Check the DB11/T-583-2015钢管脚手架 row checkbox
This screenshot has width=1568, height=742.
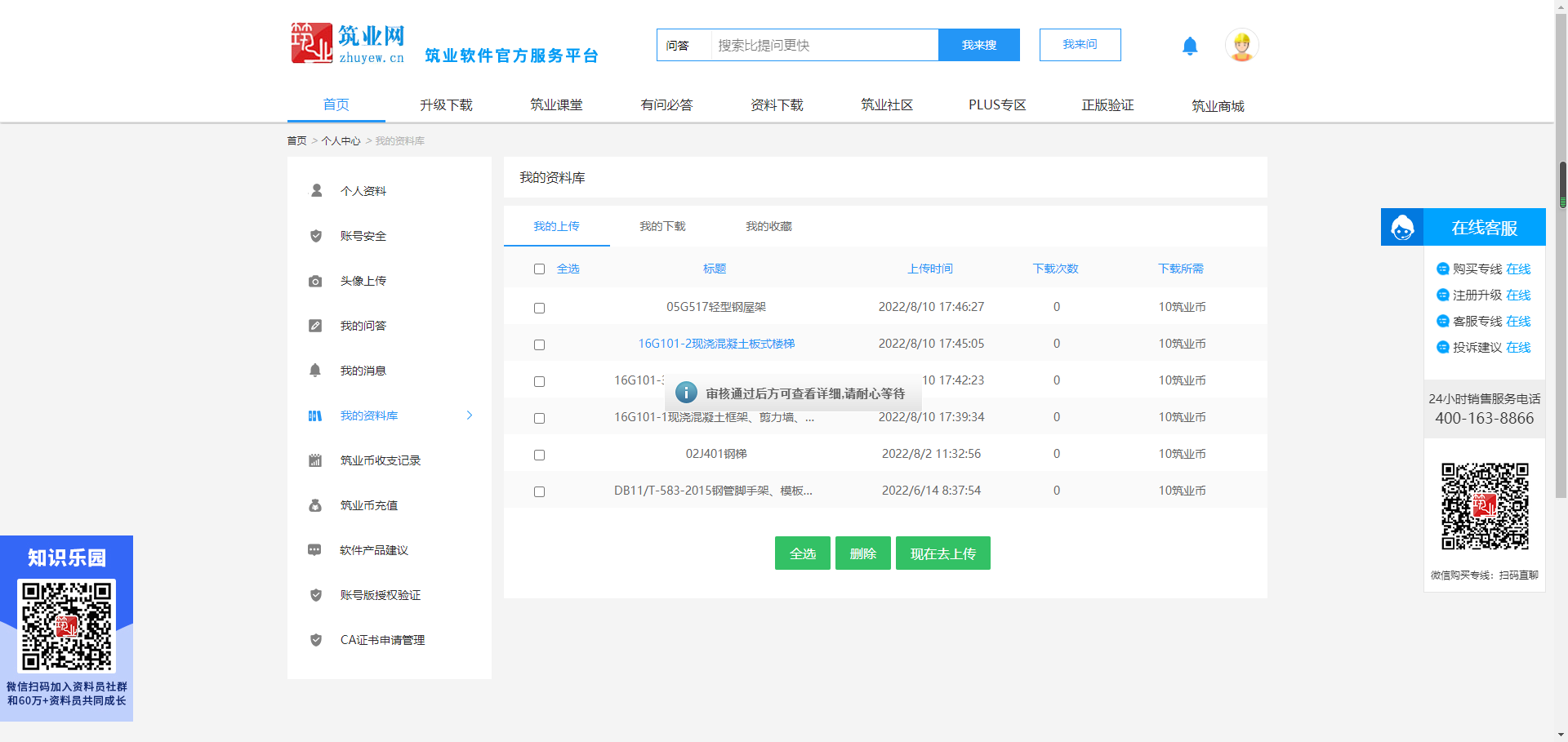pos(539,491)
